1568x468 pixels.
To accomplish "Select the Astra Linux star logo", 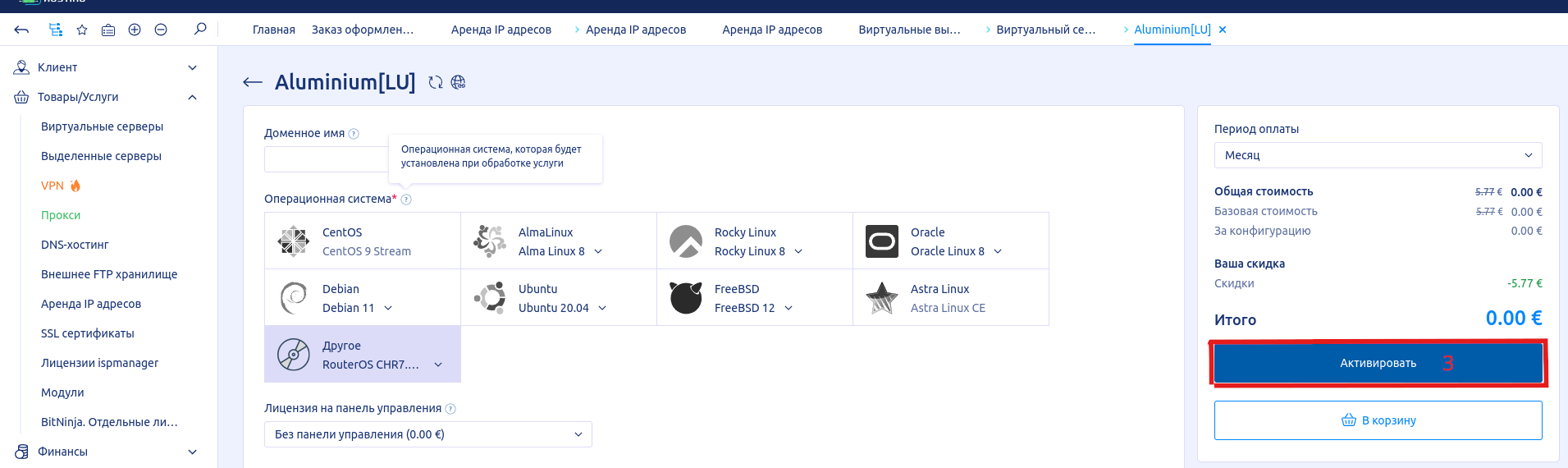I will click(882, 298).
